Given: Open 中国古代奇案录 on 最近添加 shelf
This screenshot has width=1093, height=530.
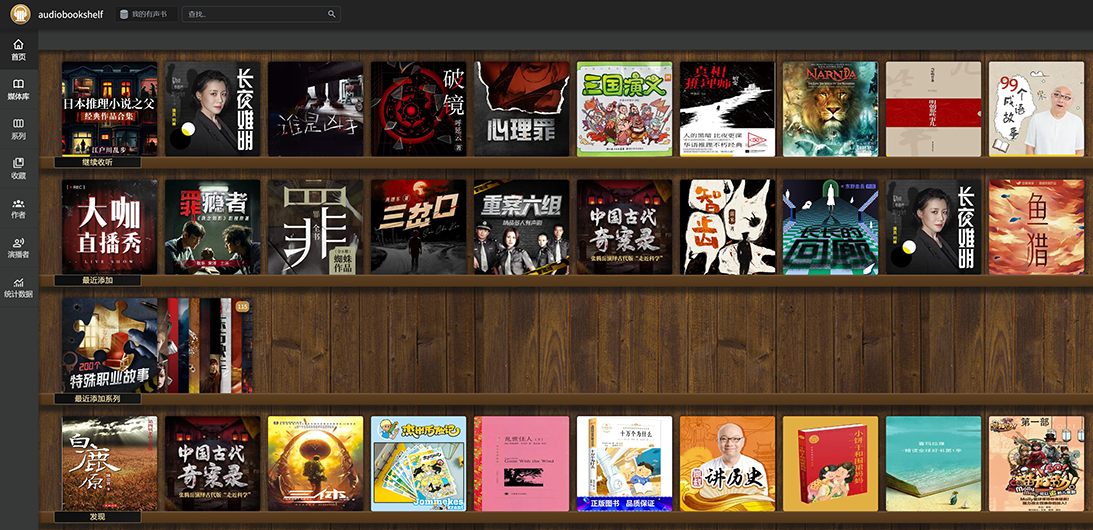Looking at the screenshot, I should click(625, 227).
